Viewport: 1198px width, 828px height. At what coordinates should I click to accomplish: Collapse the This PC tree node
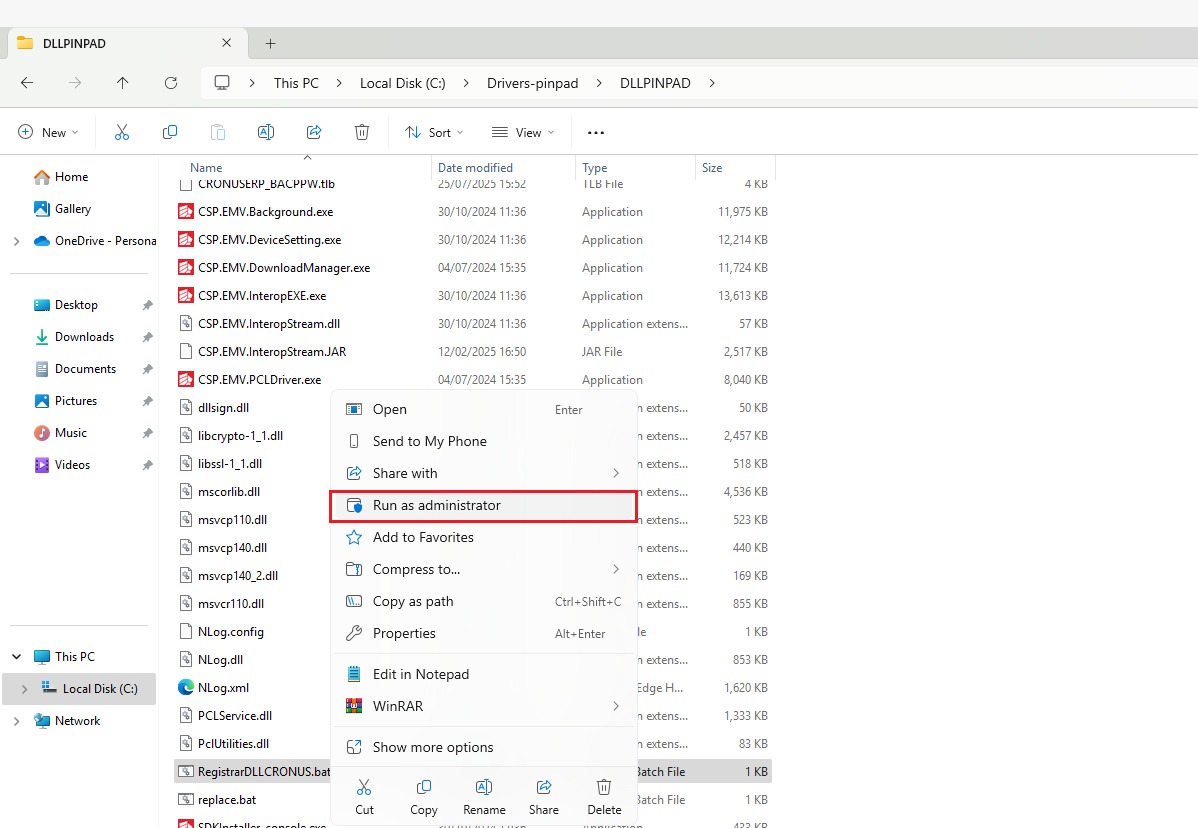pyautogui.click(x=16, y=657)
